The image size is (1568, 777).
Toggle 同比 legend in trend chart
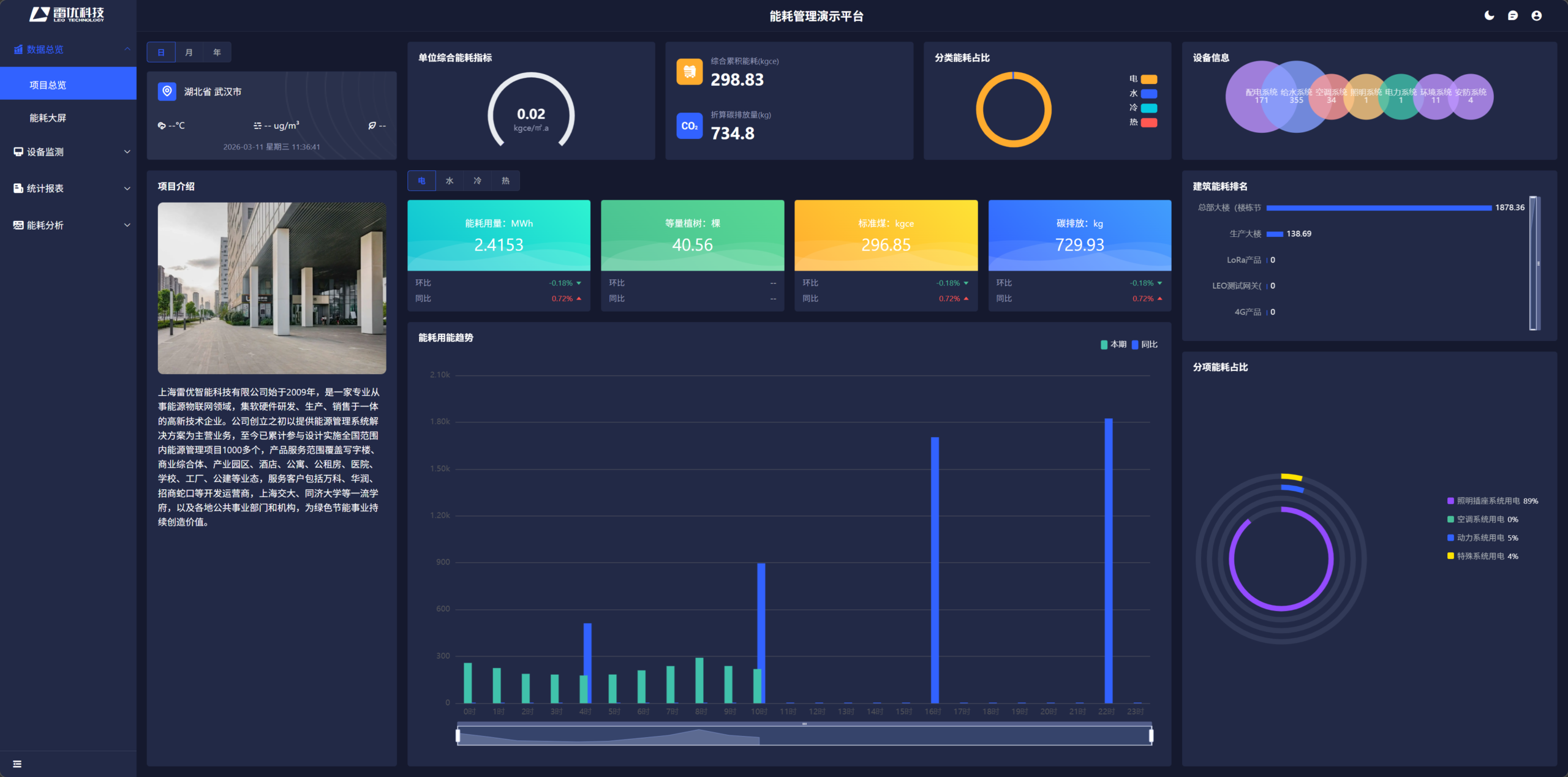tap(1144, 344)
